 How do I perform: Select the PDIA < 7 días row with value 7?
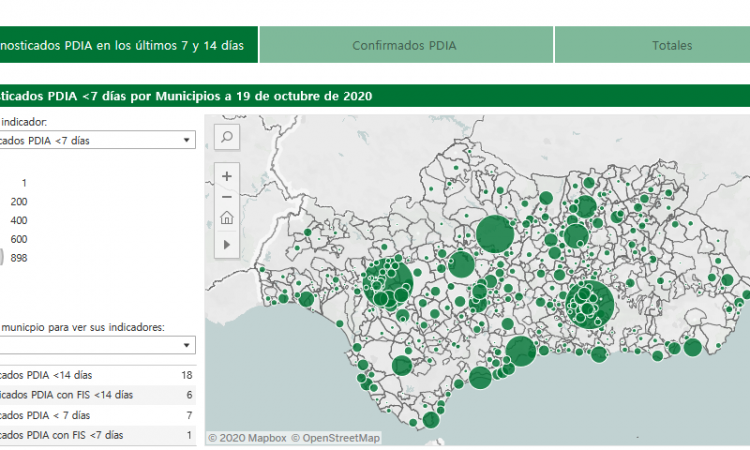[x=97, y=415]
